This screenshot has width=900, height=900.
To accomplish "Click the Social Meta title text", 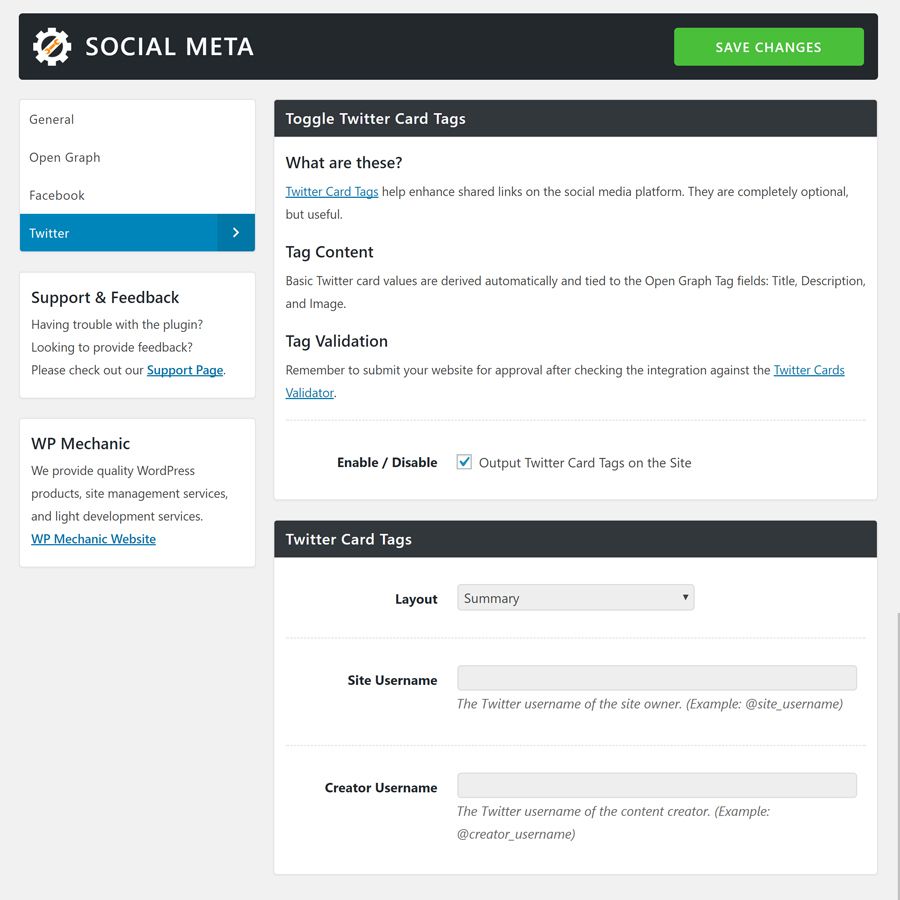I will click(169, 47).
